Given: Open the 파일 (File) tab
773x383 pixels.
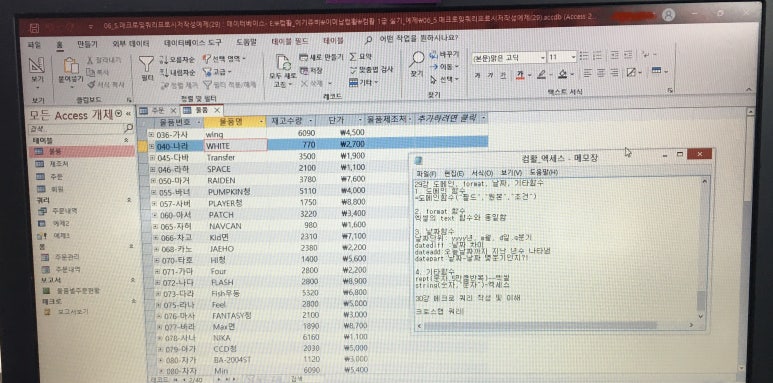Looking at the screenshot, I should point(35,44).
